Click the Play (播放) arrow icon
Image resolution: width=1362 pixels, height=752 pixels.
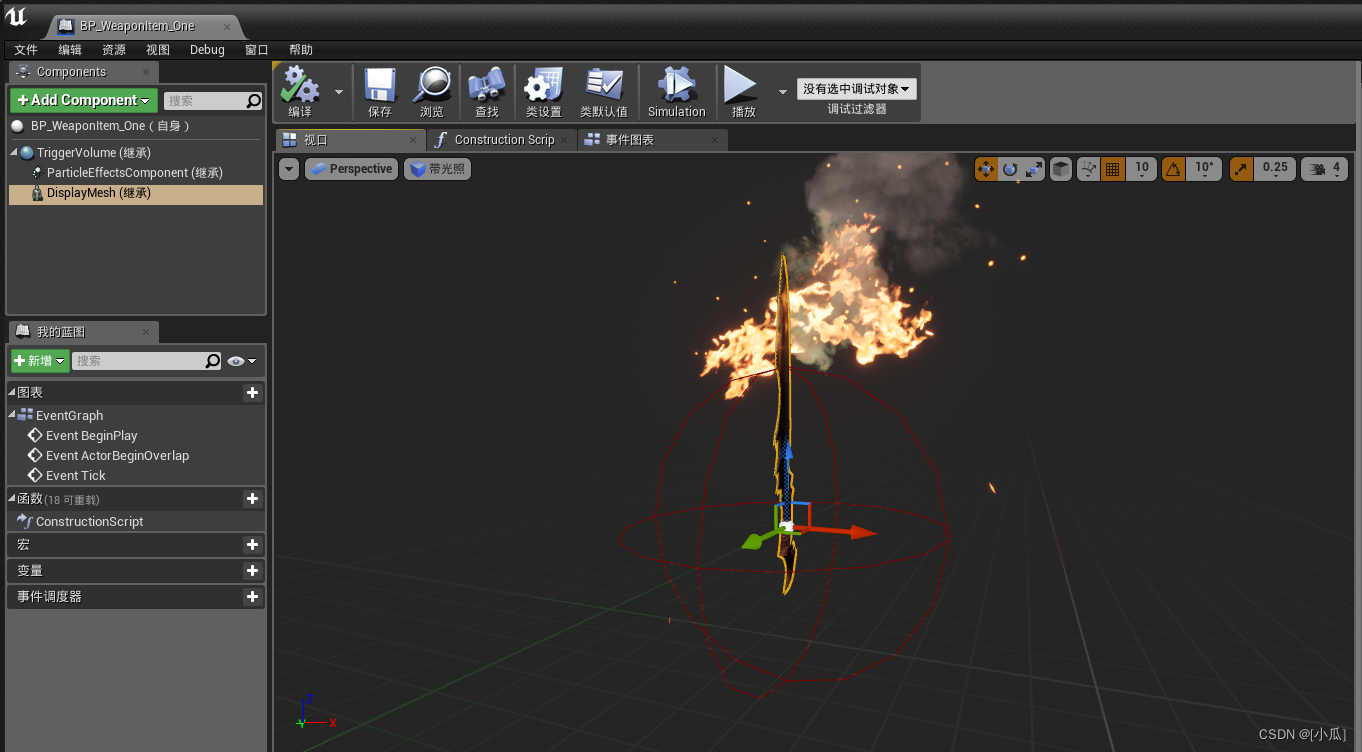pos(742,86)
